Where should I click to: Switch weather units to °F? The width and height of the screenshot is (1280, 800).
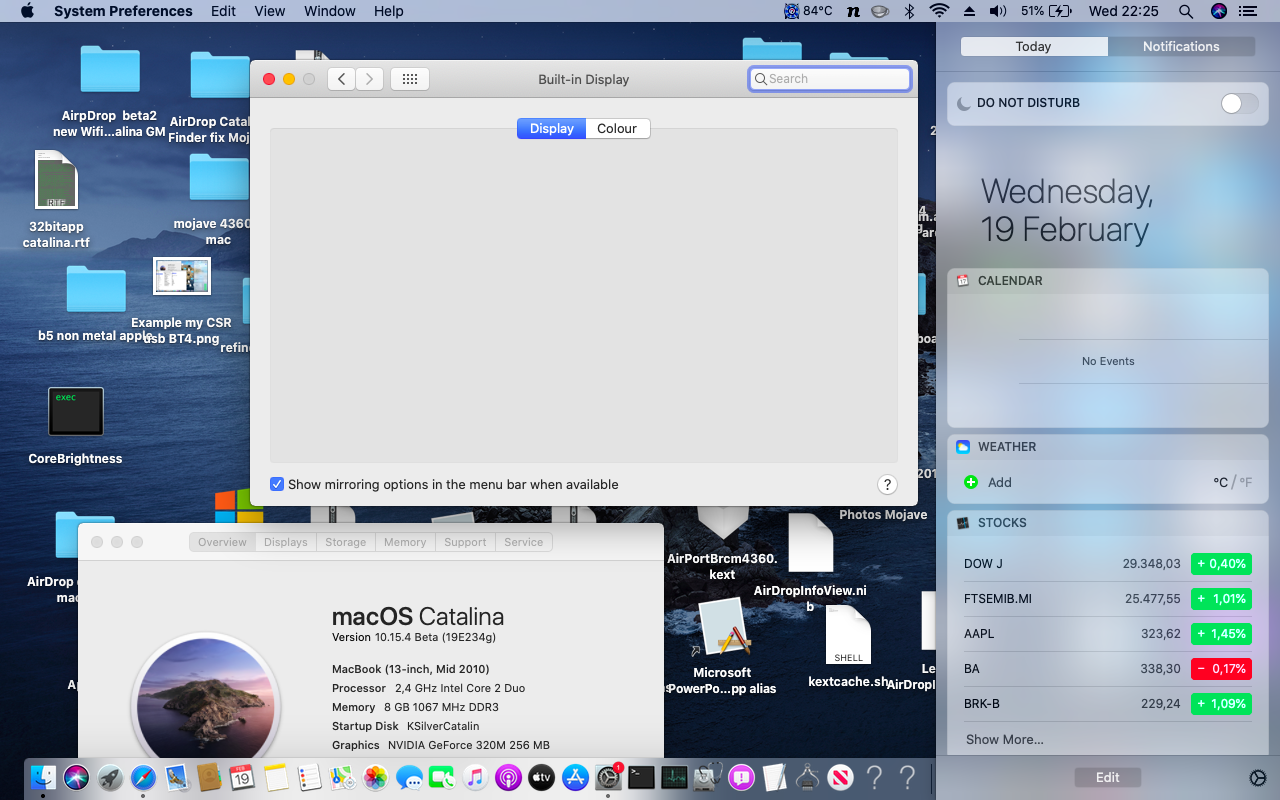coord(1246,482)
